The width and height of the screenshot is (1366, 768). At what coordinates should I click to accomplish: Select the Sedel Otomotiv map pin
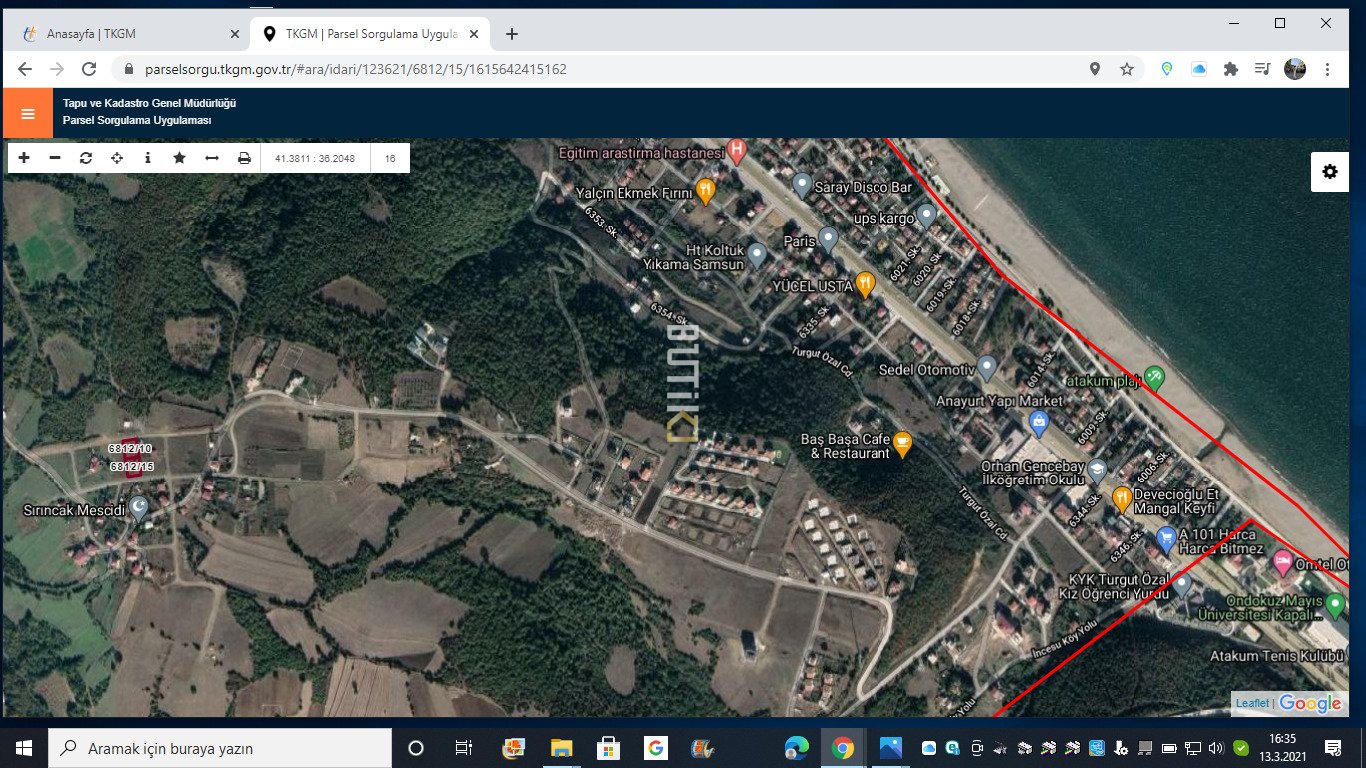point(987,368)
